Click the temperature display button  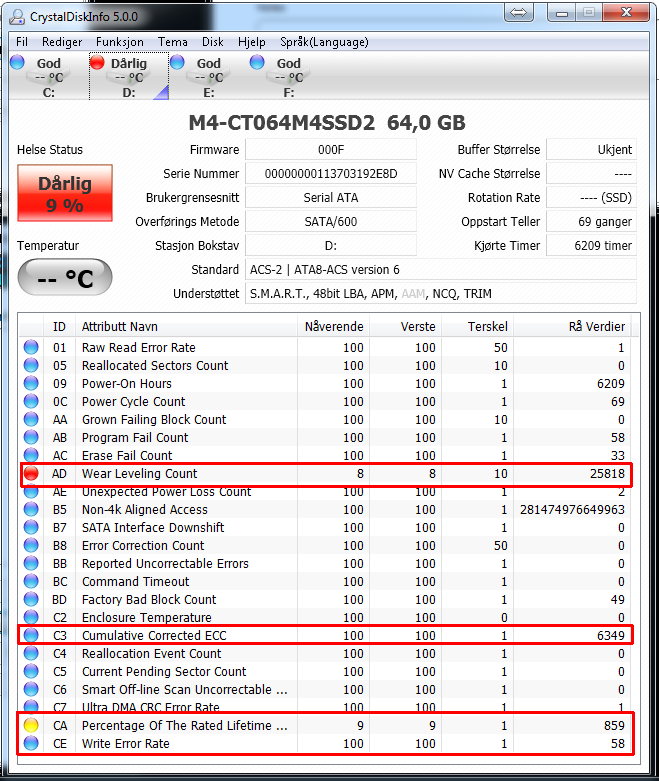tap(65, 277)
